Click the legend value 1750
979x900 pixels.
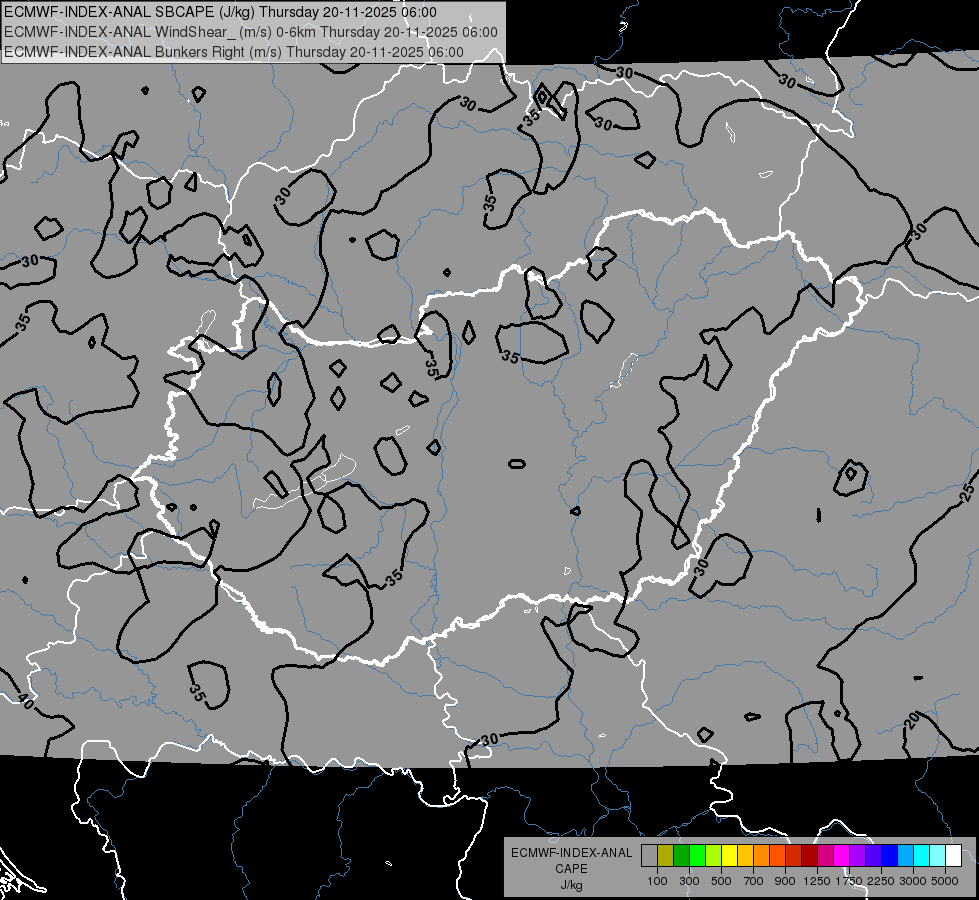click(x=850, y=881)
